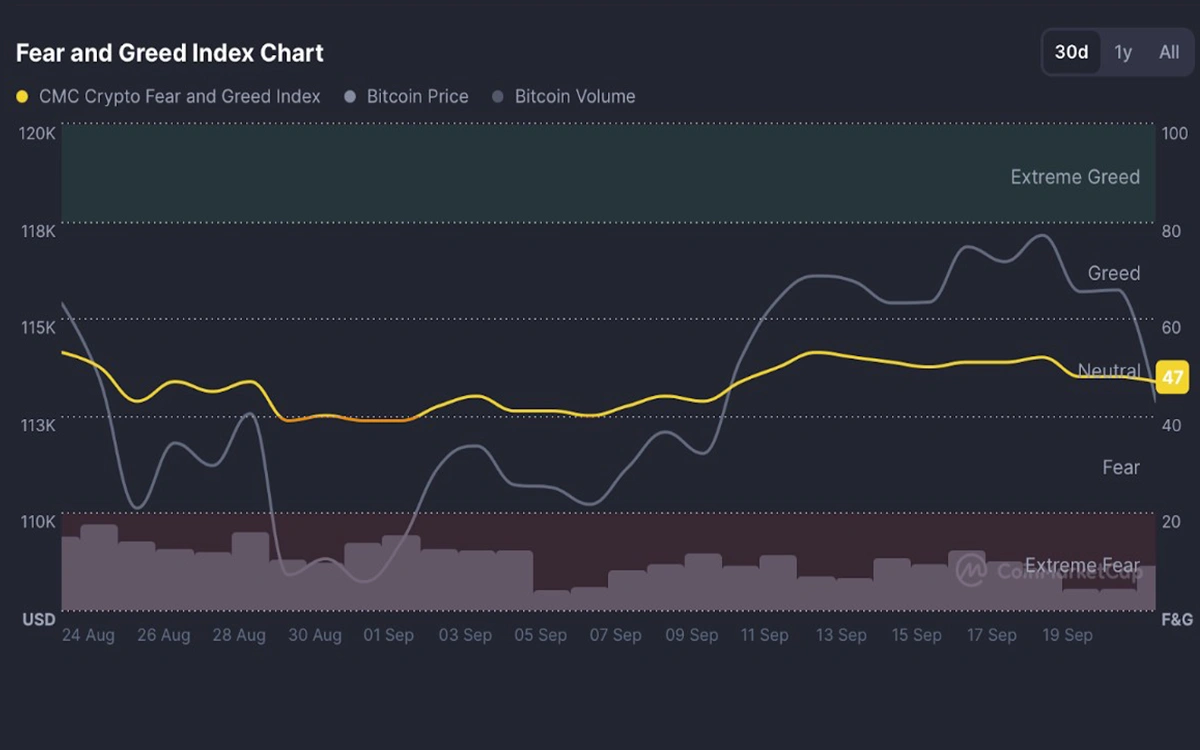The height and width of the screenshot is (750, 1200).
Task: Click the USD axis unit label
Action: click(39, 620)
